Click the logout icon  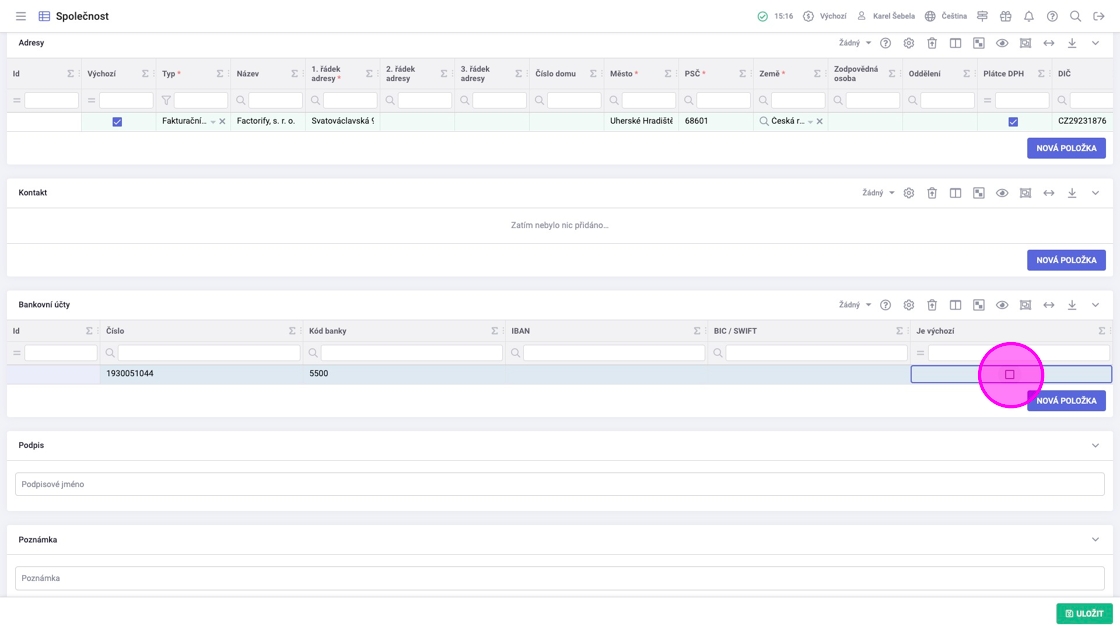(x=1099, y=16)
